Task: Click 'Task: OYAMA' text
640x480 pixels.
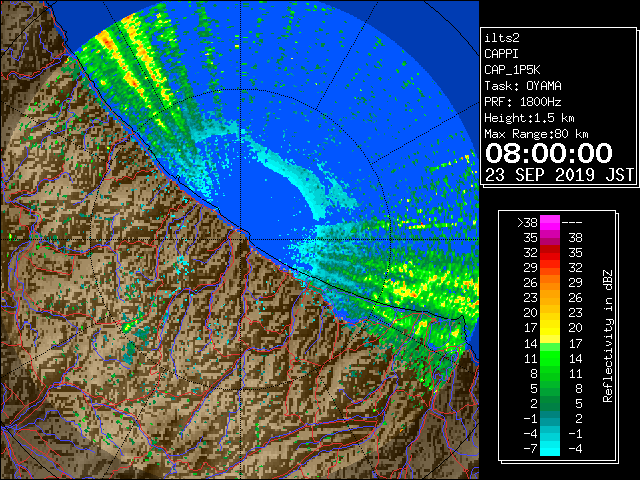Action: click(x=523, y=86)
